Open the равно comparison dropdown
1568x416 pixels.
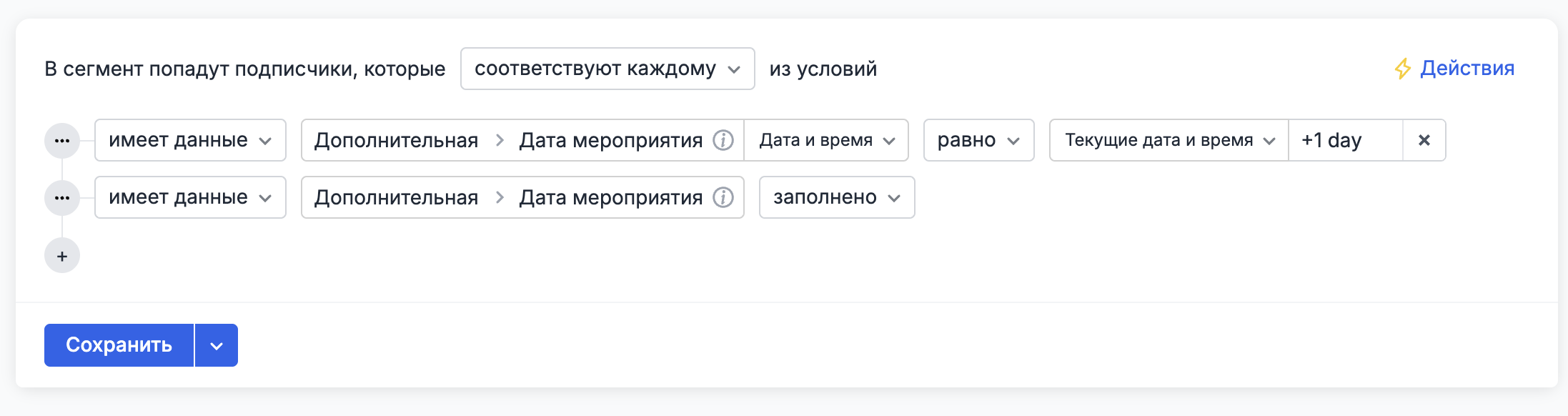978,140
